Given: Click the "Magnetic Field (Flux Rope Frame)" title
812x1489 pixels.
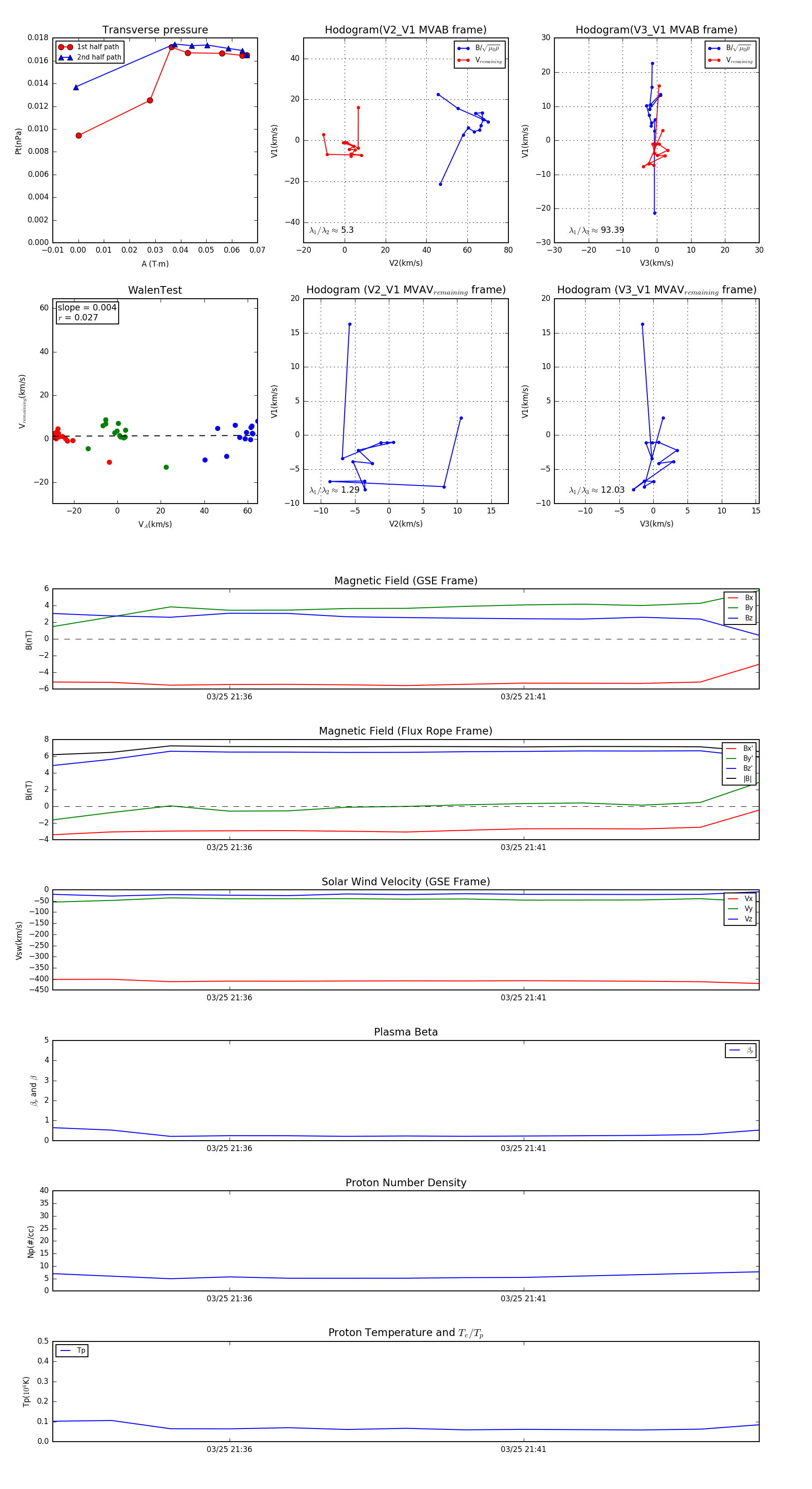Looking at the screenshot, I should click(406, 731).
